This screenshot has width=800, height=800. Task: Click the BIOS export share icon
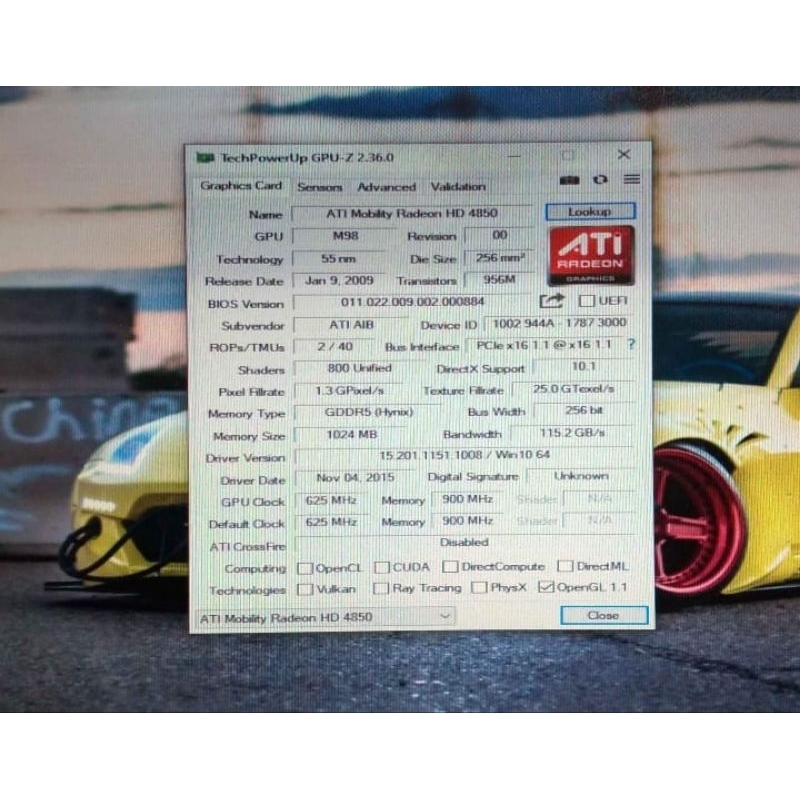(x=552, y=301)
